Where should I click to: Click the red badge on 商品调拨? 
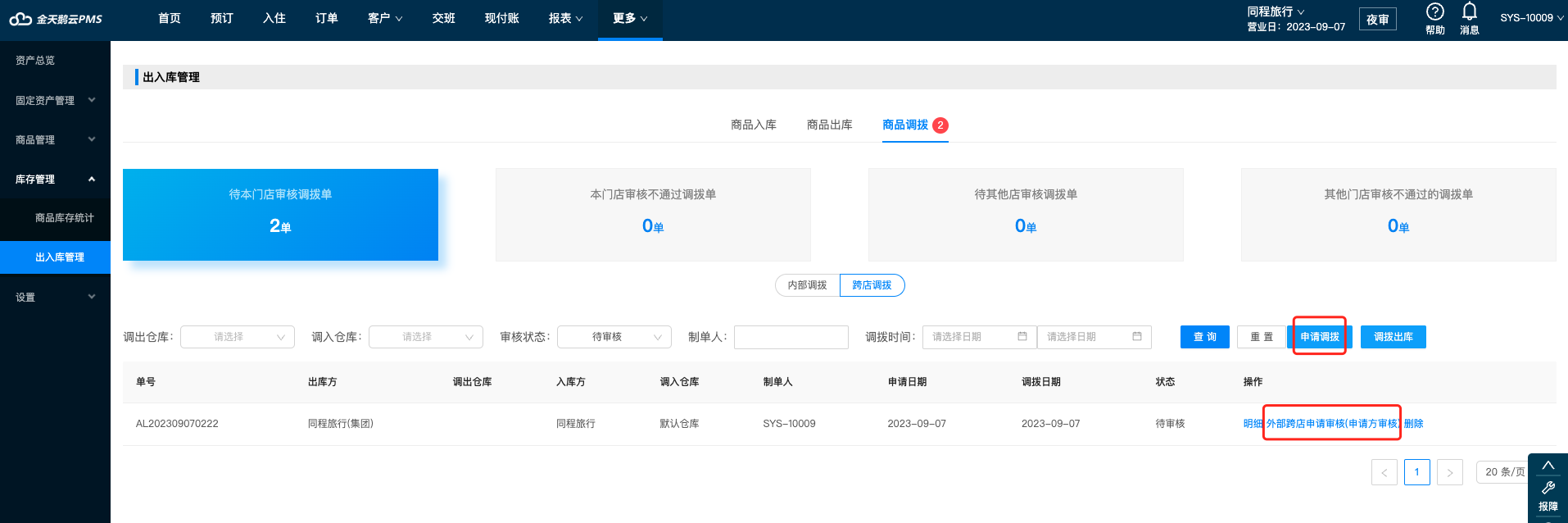pyautogui.click(x=940, y=125)
